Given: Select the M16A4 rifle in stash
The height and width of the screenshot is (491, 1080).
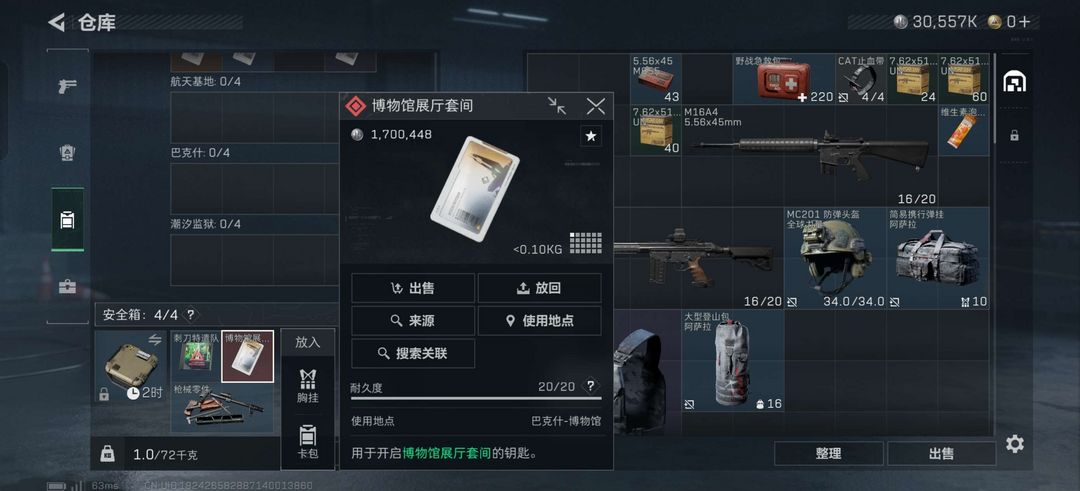Looking at the screenshot, I should coord(809,156).
